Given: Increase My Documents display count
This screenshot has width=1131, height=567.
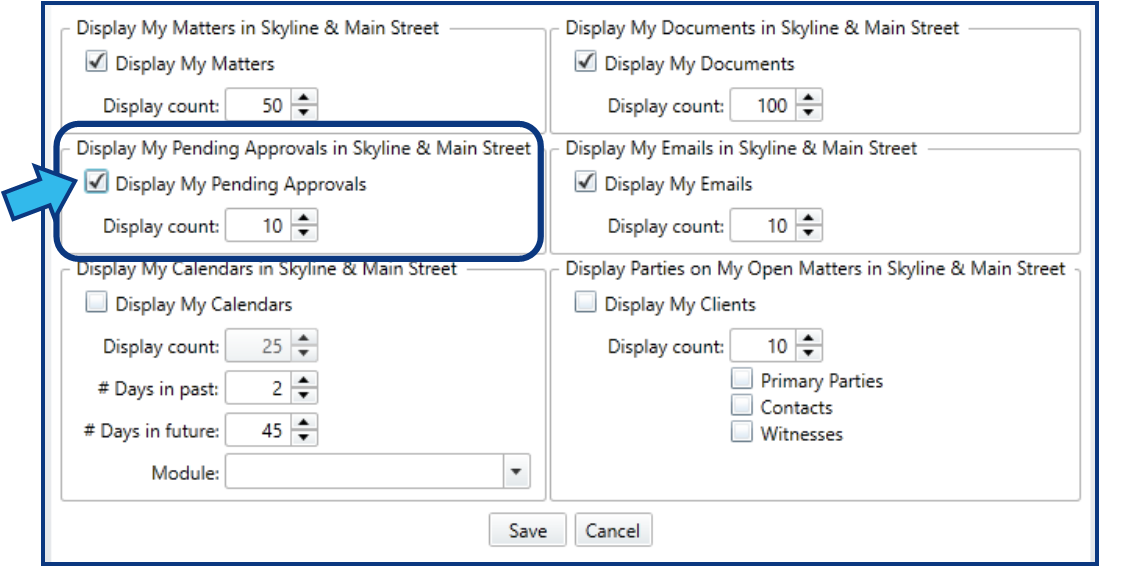Looking at the screenshot, I should [x=809, y=97].
